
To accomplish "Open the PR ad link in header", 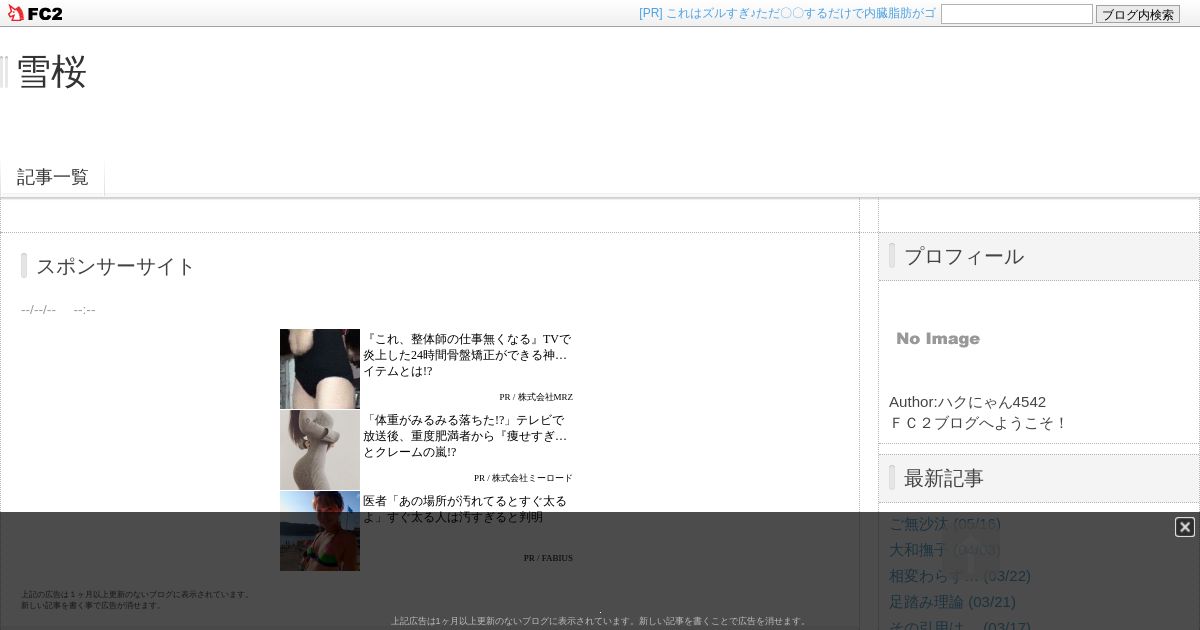I will tap(787, 13).
